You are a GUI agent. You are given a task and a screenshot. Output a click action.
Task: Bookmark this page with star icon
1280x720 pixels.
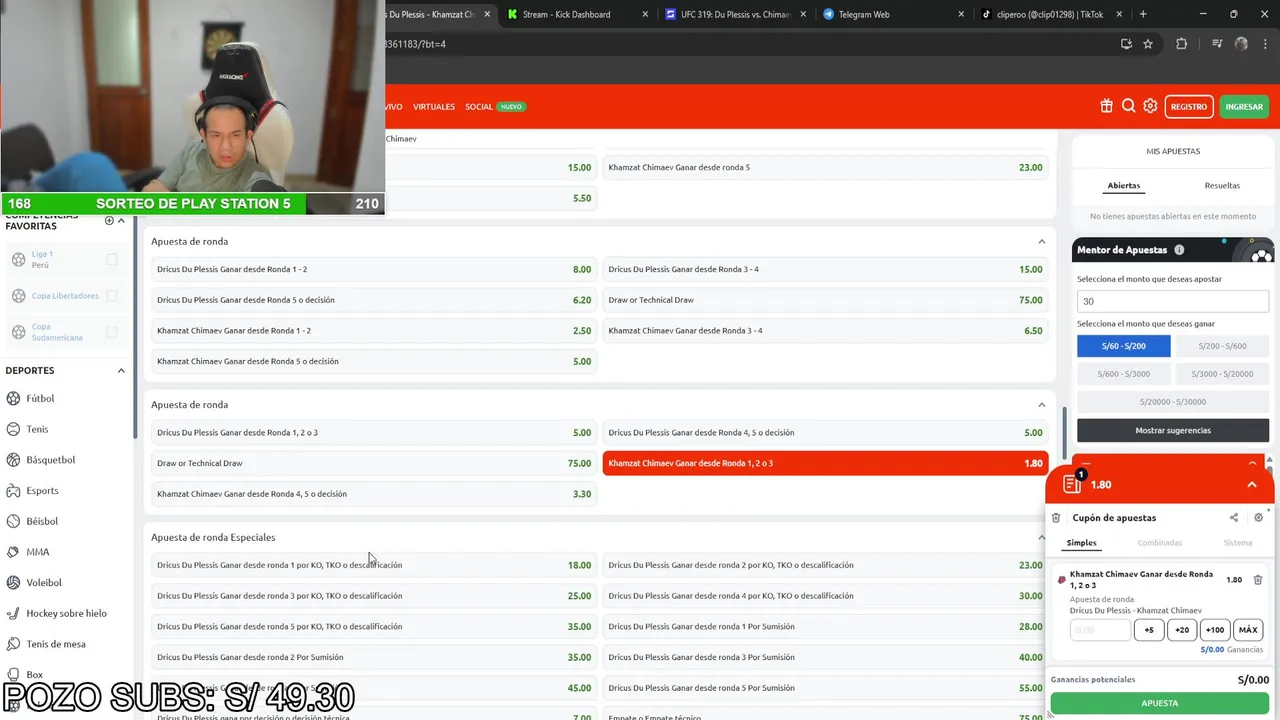coord(1148,44)
